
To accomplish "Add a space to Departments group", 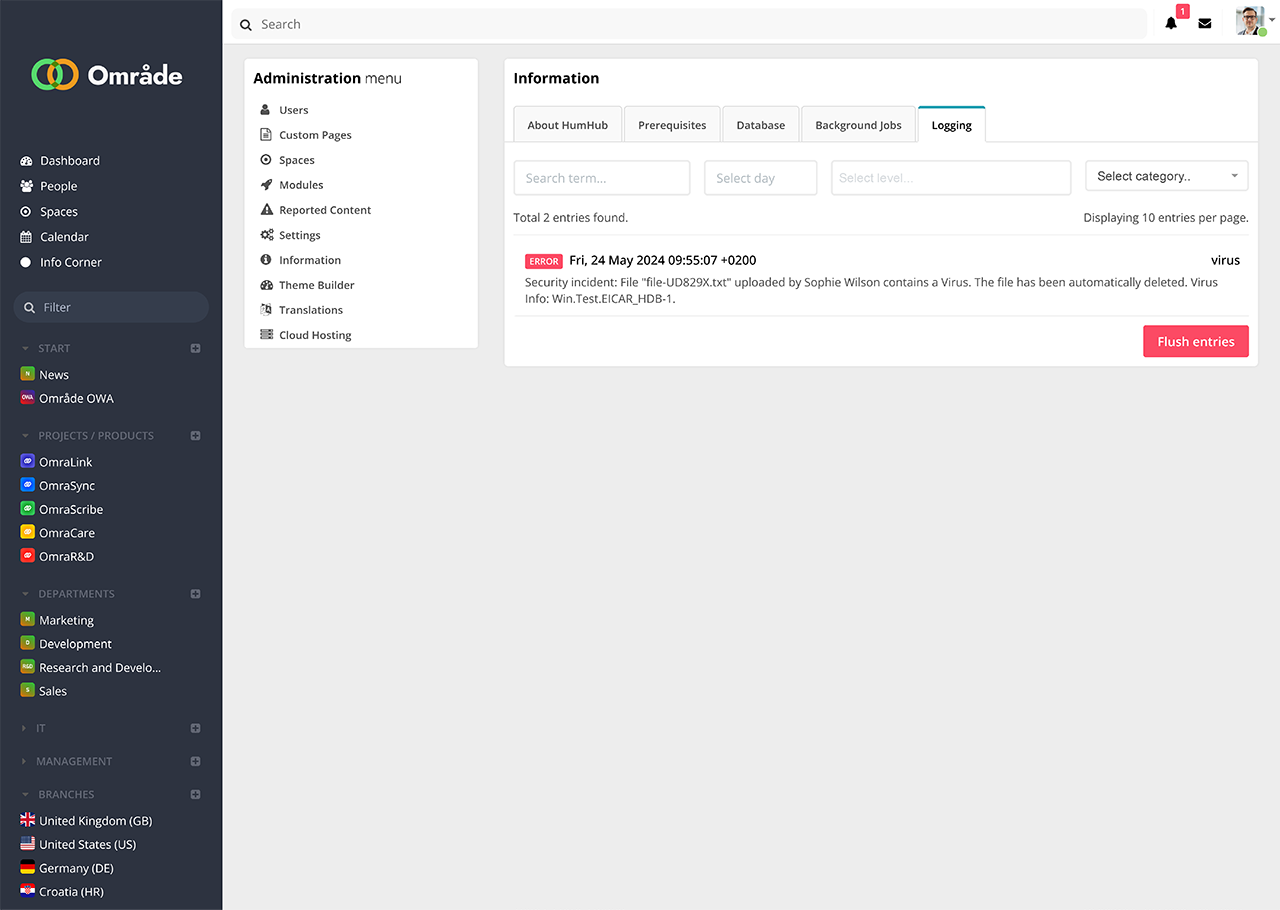I will pyautogui.click(x=196, y=594).
